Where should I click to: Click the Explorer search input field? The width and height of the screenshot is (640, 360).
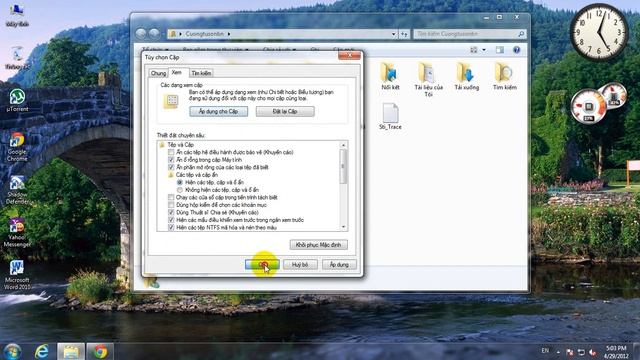pos(465,34)
